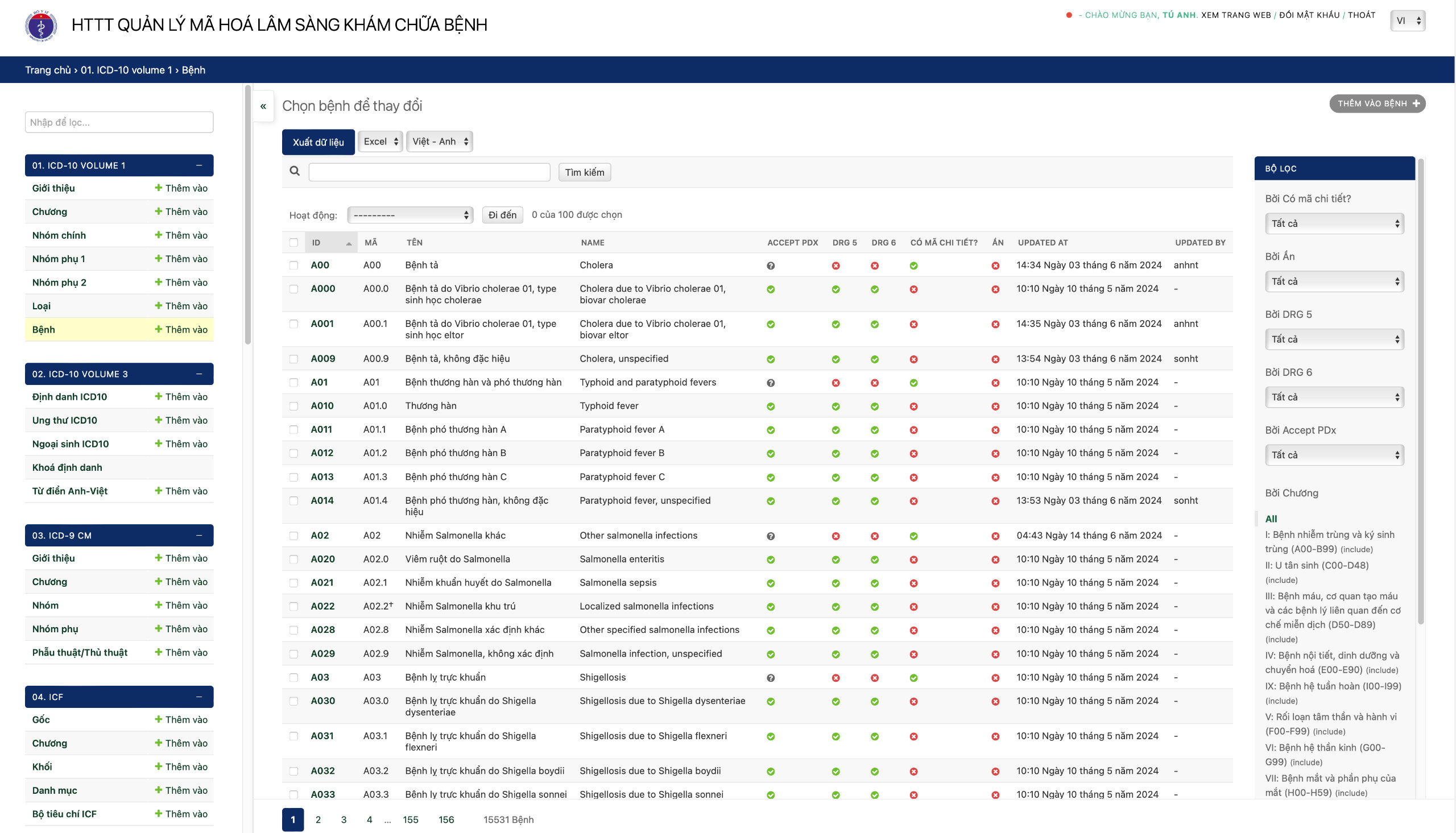Image resolution: width=1456 pixels, height=833 pixels.
Task: Collapse the content panel with the « arrow
Action: click(x=264, y=105)
